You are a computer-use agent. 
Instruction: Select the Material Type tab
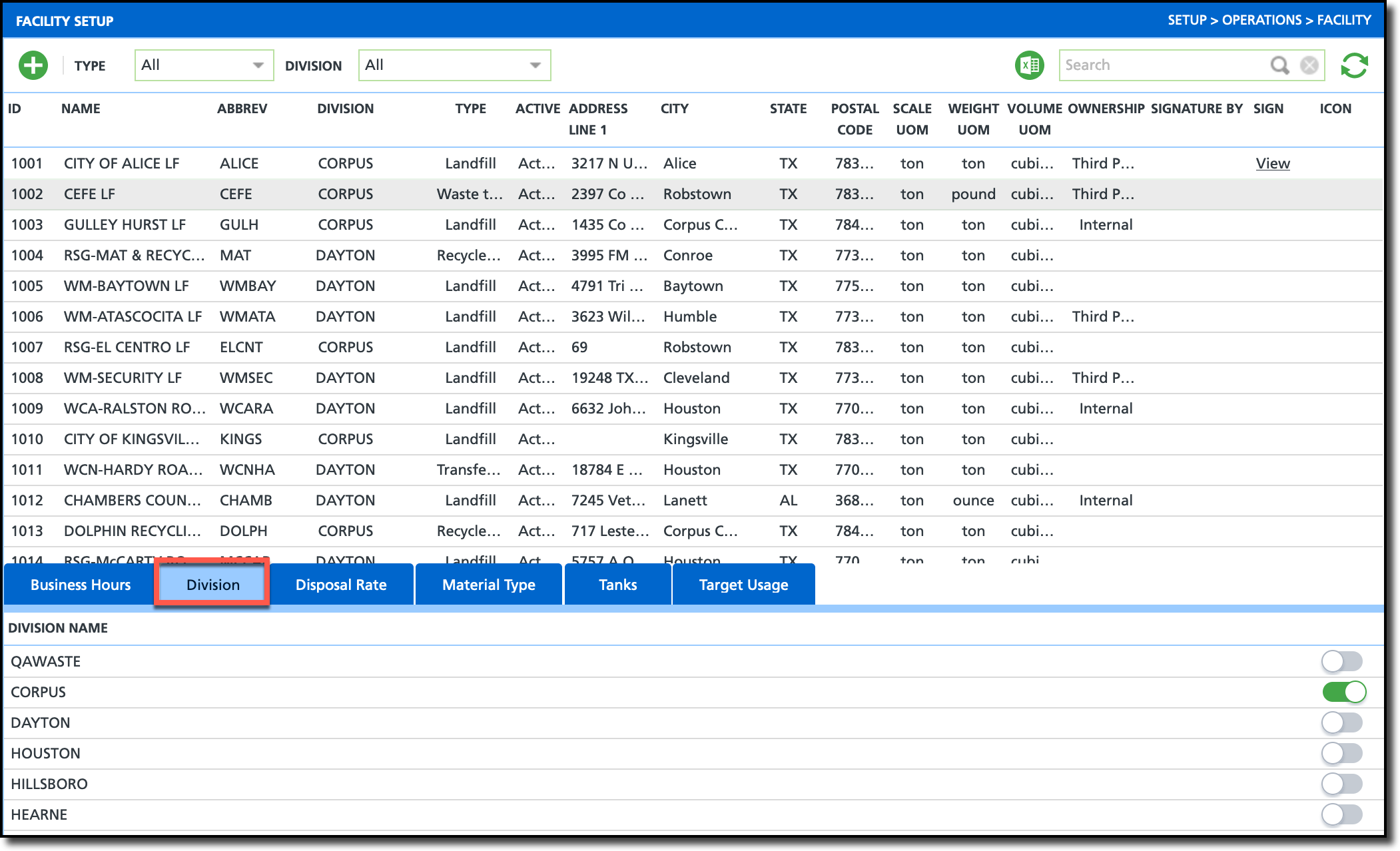pyautogui.click(x=489, y=585)
